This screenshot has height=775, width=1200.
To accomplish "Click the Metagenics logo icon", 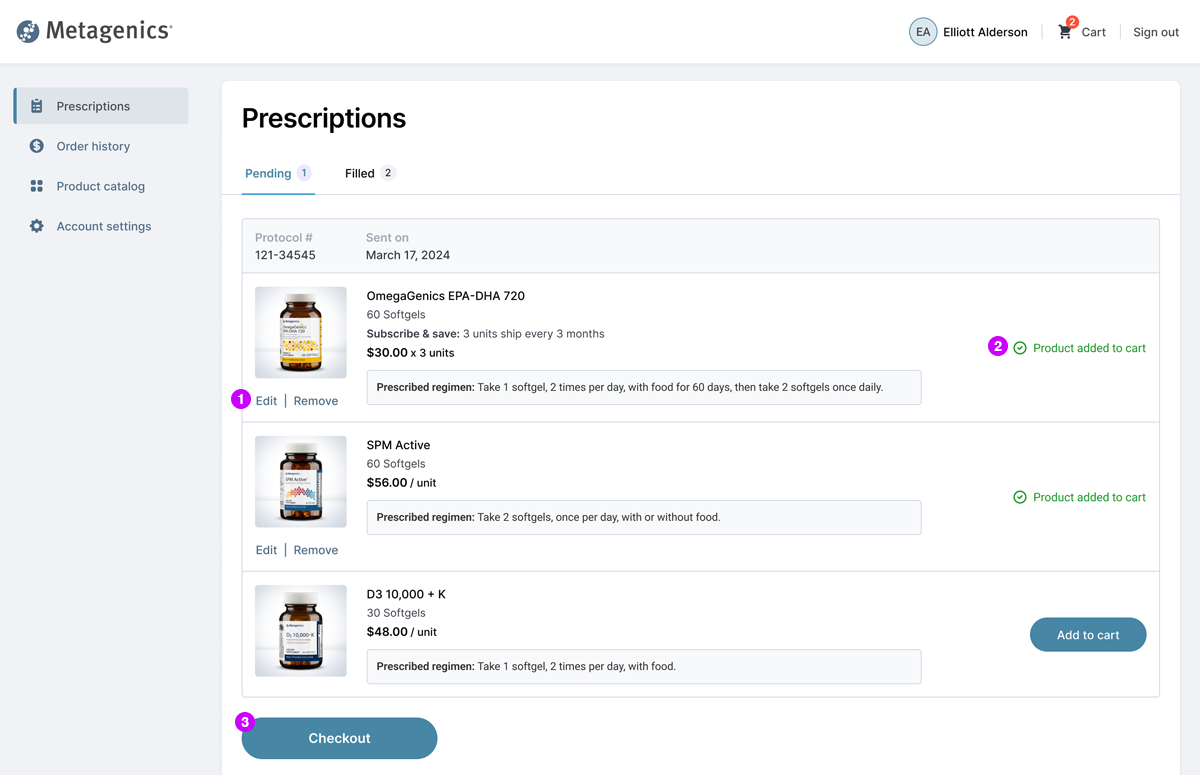I will pos(28,32).
